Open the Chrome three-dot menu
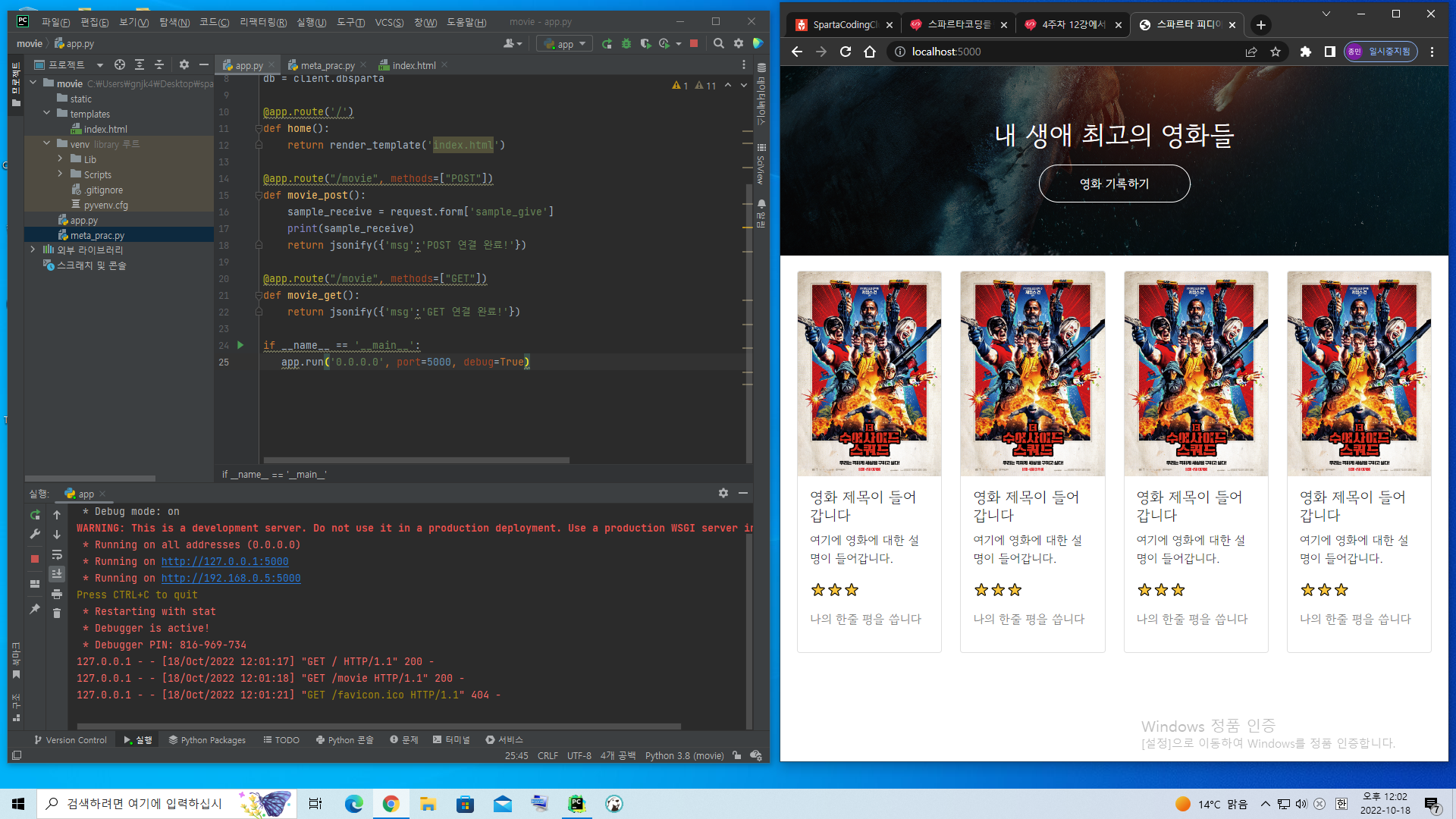This screenshot has width=1456, height=819. click(1432, 52)
